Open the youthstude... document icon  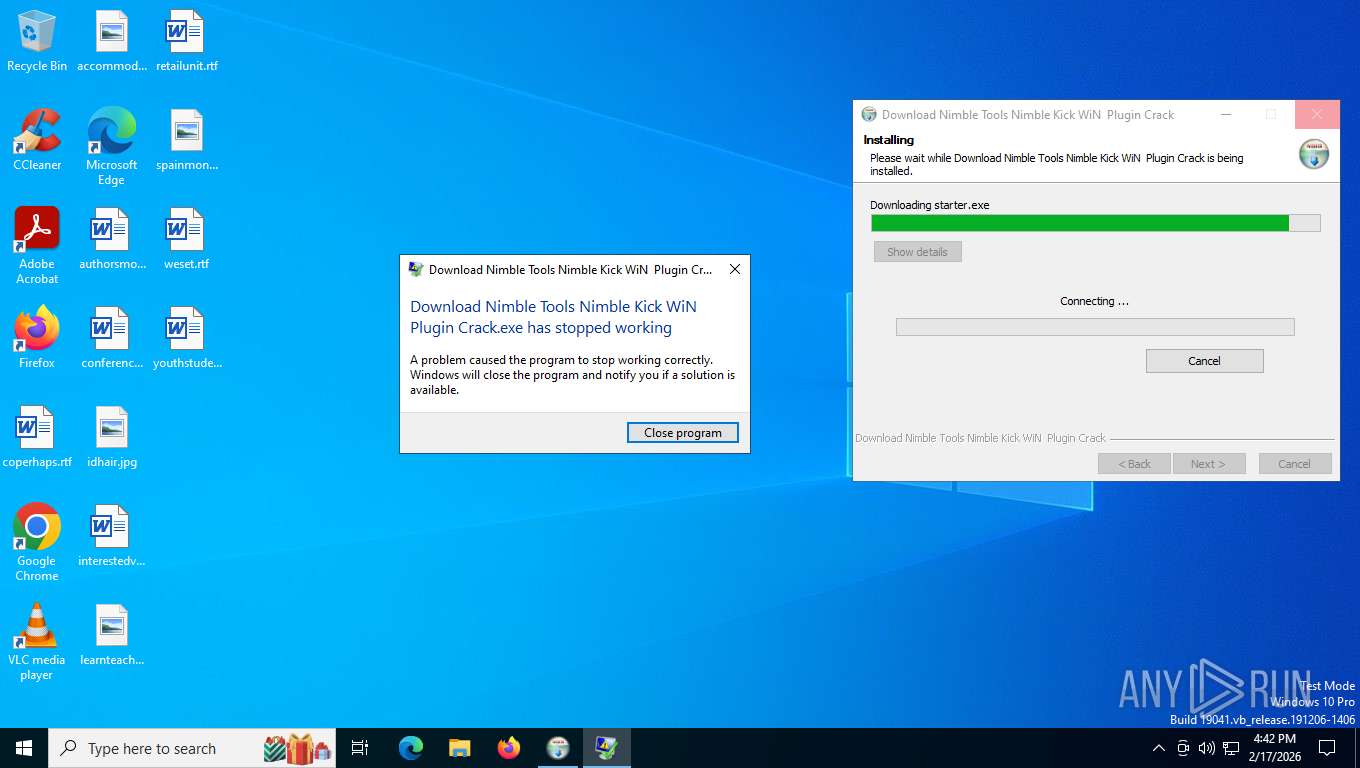(186, 339)
